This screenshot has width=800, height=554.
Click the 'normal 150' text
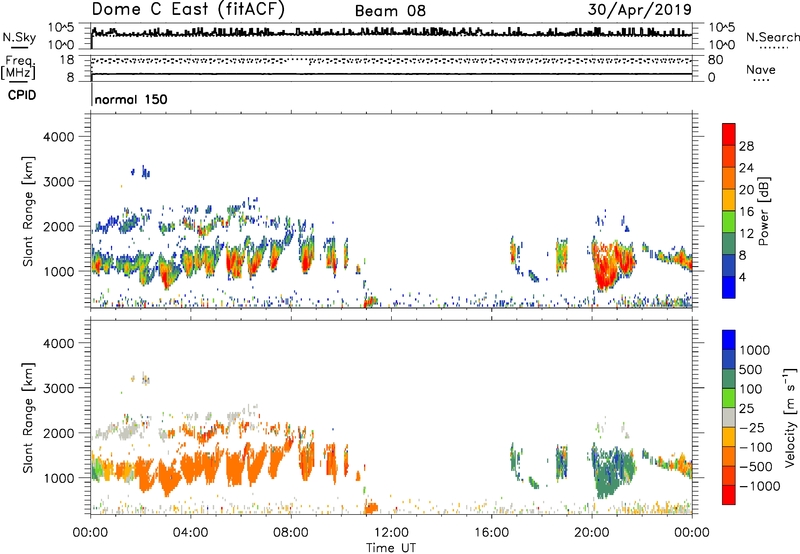tap(131, 99)
